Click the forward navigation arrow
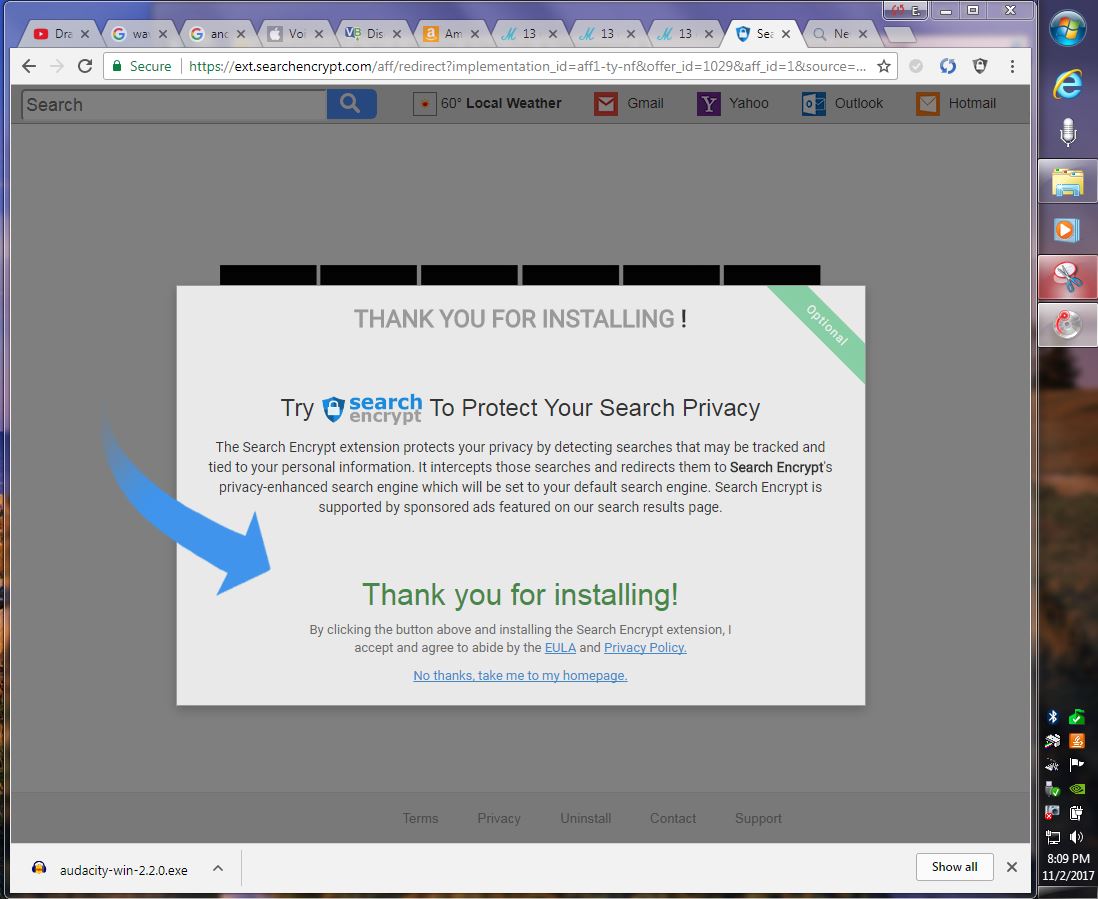 click(x=57, y=66)
